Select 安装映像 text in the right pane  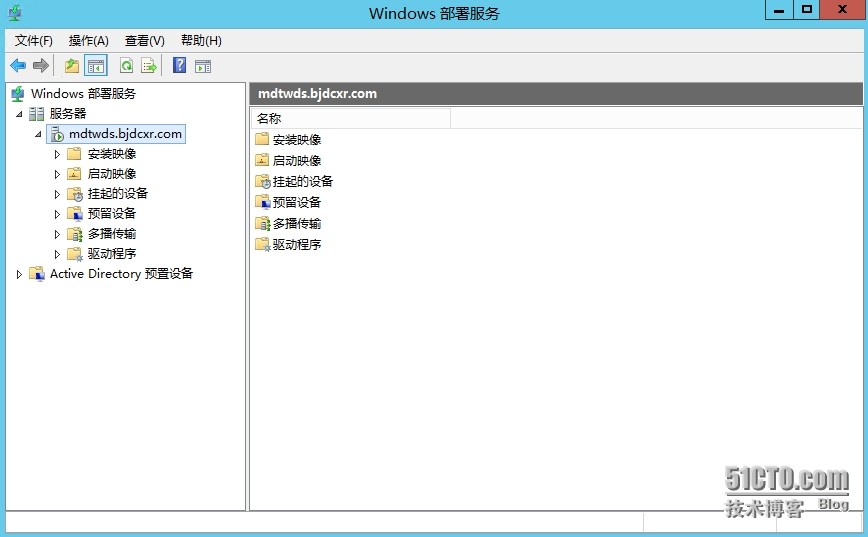click(297, 140)
